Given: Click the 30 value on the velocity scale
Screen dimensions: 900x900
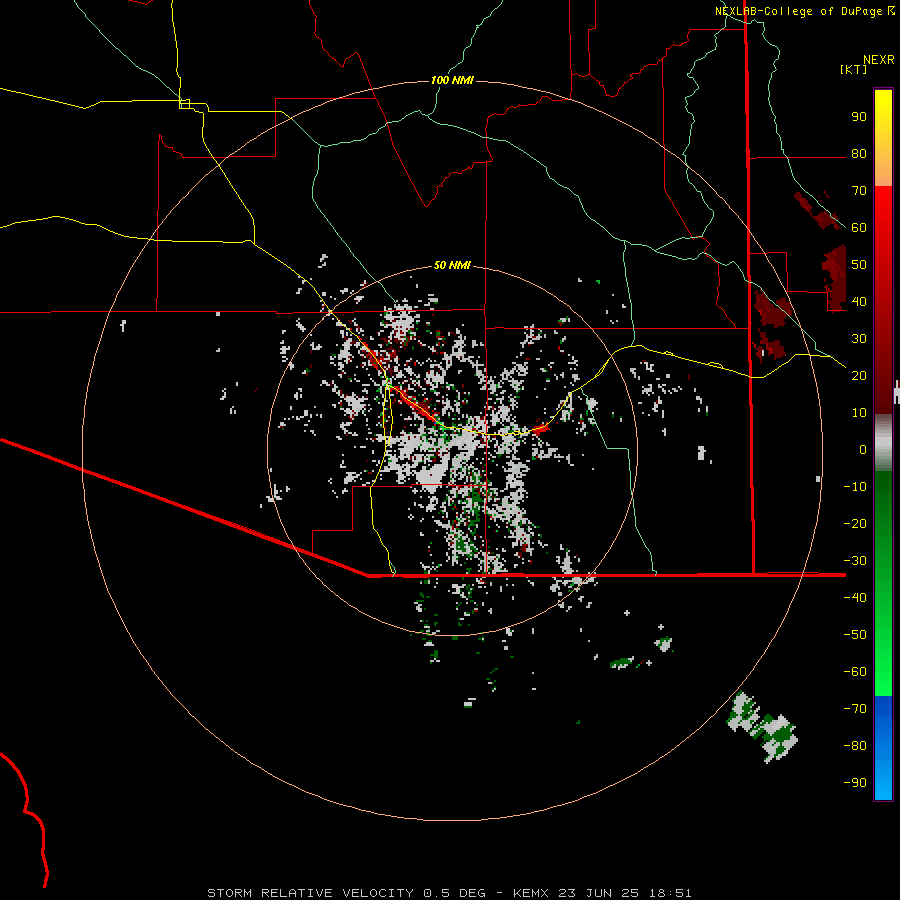Looking at the screenshot, I should tap(859, 339).
